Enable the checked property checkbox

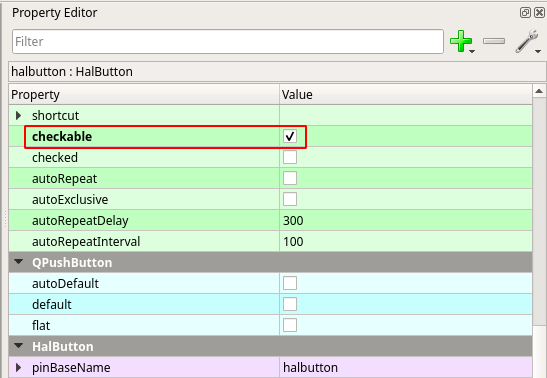coord(290,157)
